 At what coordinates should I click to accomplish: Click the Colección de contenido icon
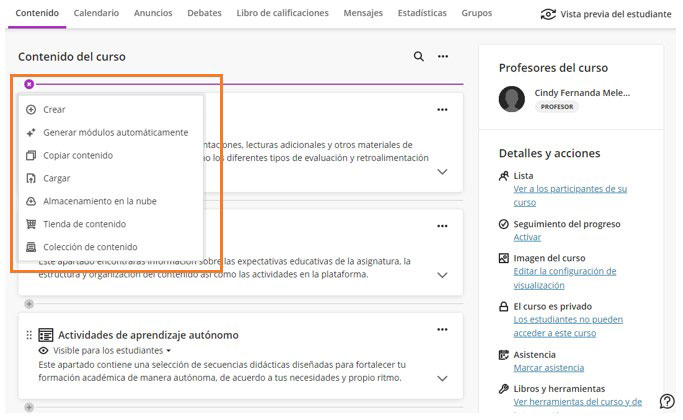(x=31, y=247)
